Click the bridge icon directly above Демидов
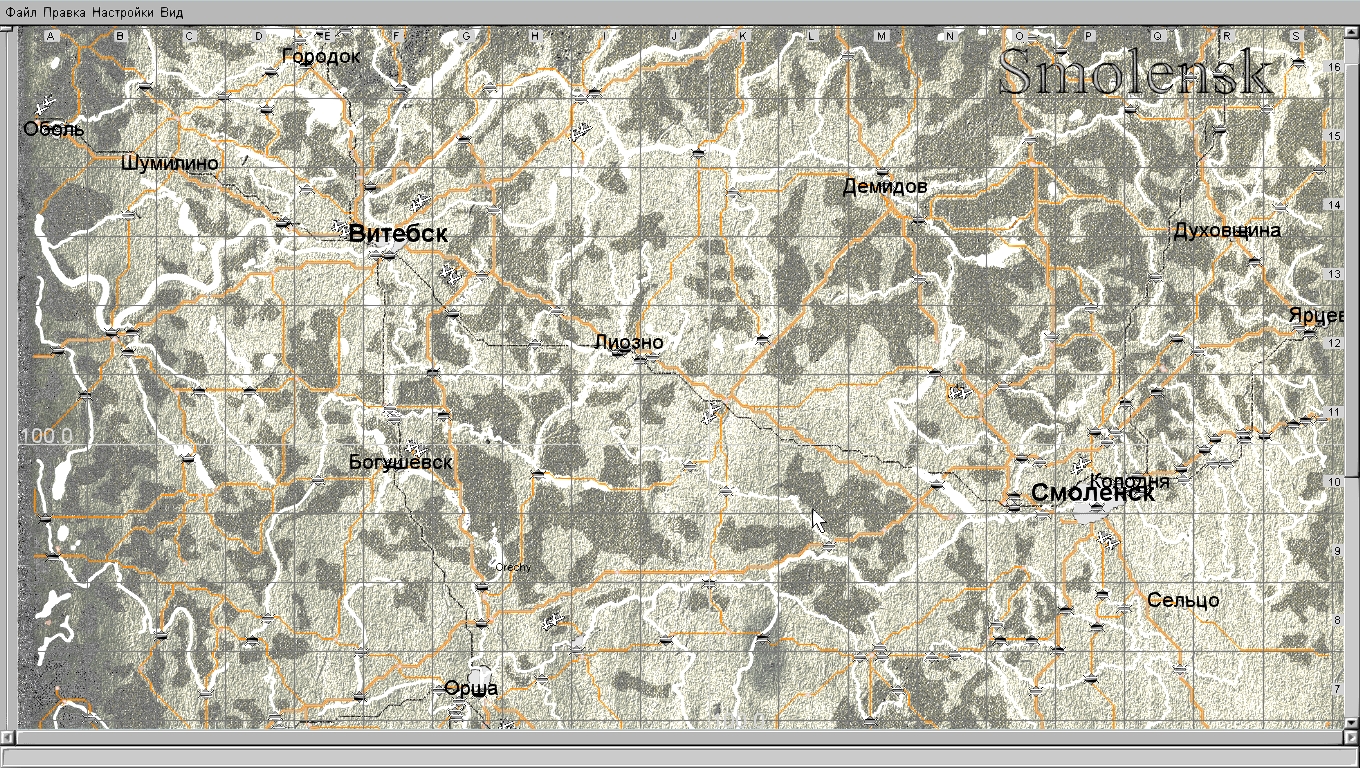The width and height of the screenshot is (1360, 768). [882, 172]
